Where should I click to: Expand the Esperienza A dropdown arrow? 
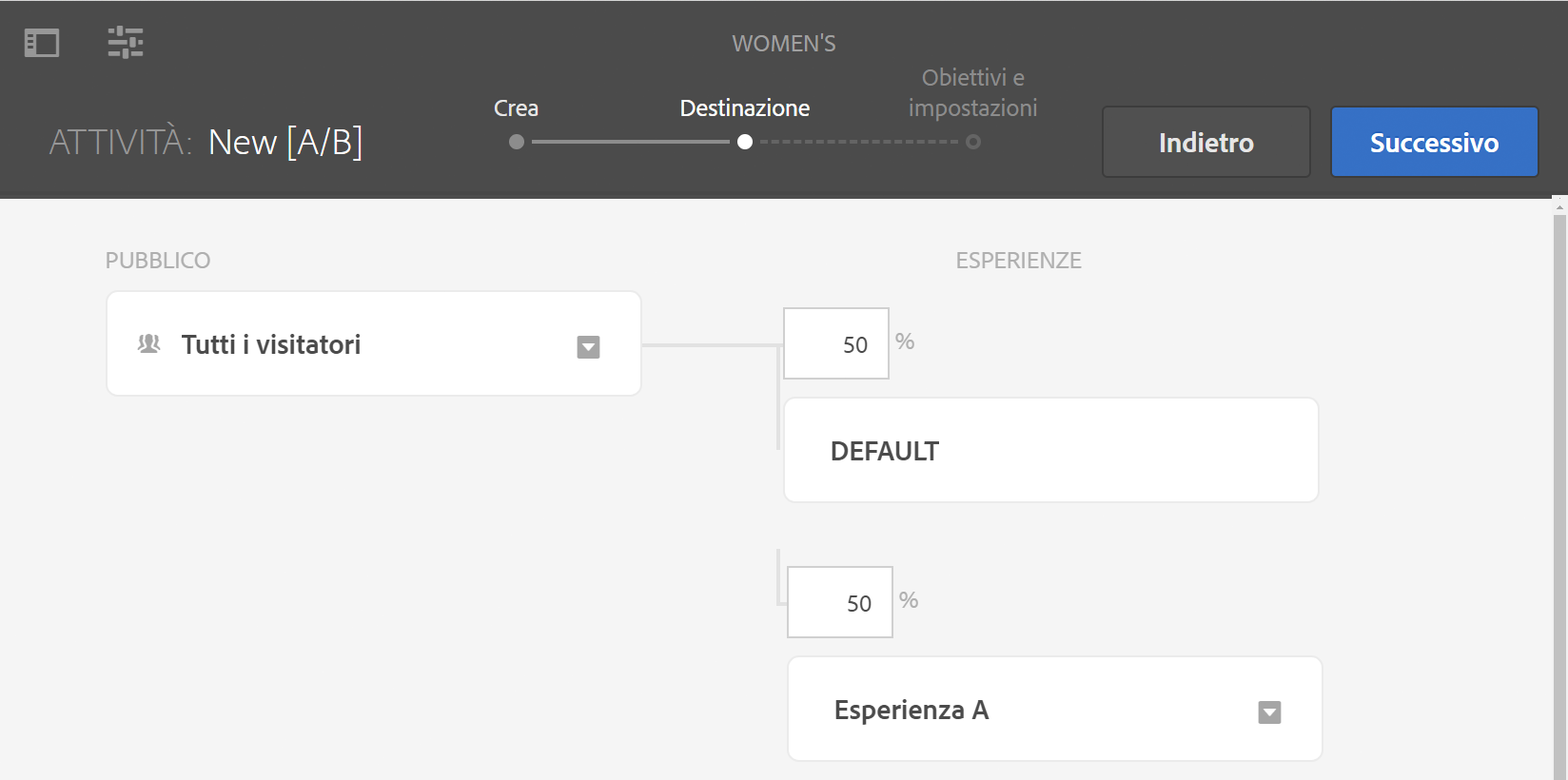click(x=1269, y=712)
